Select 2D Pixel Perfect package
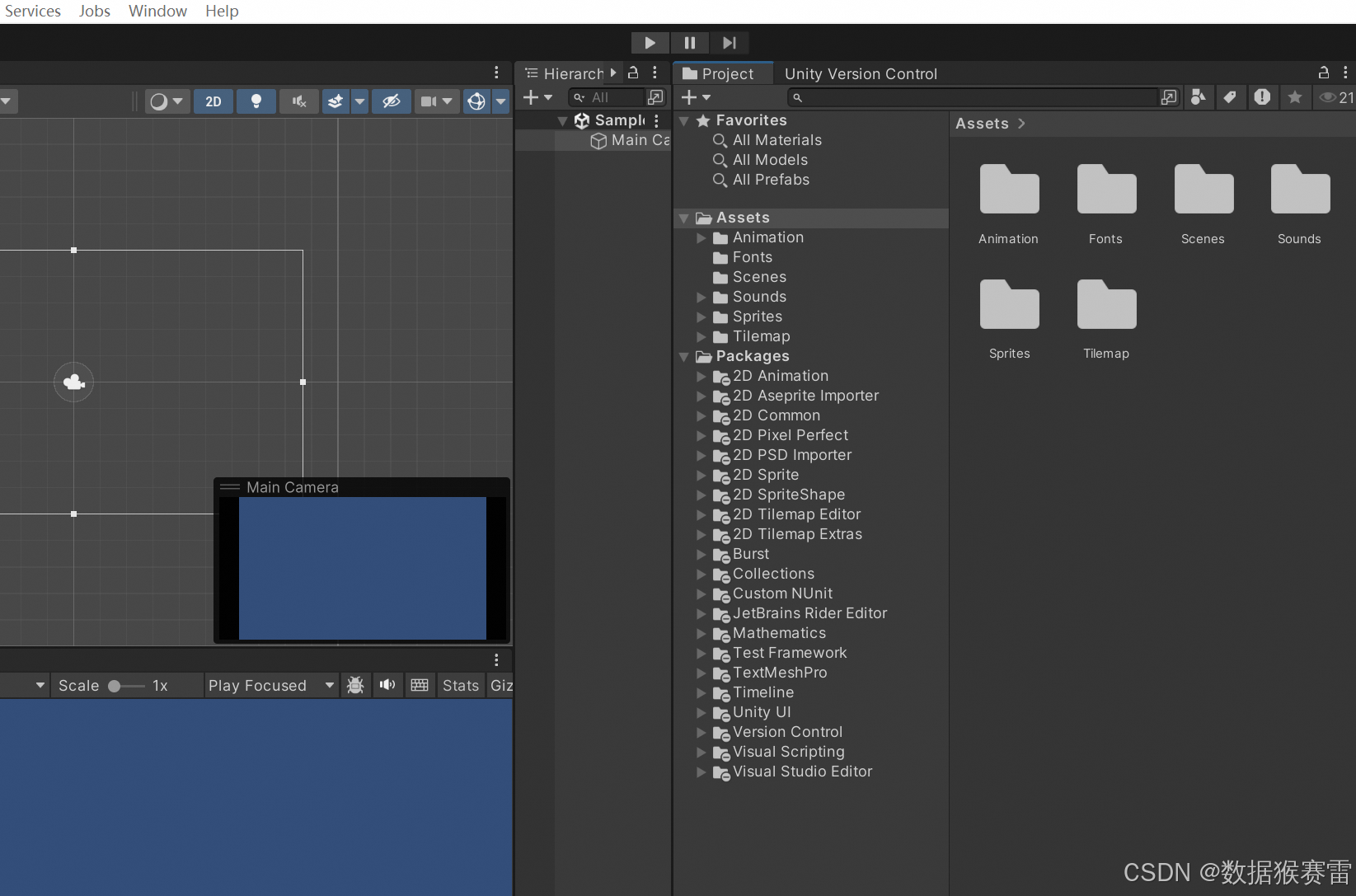Viewport: 1356px width, 896px height. (790, 435)
